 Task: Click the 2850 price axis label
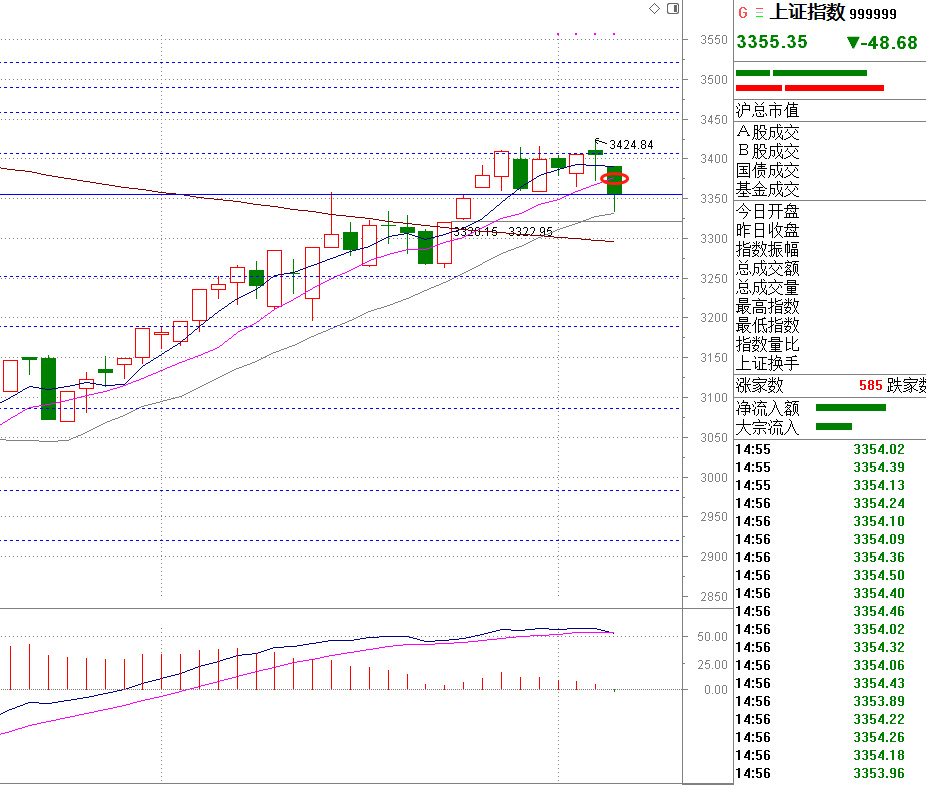point(713,597)
